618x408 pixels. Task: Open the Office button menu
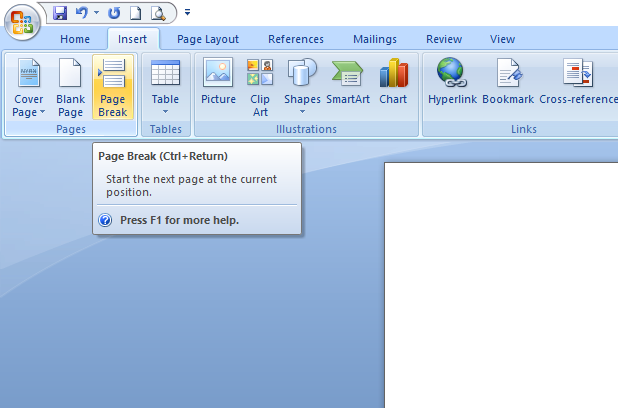(x=21, y=21)
